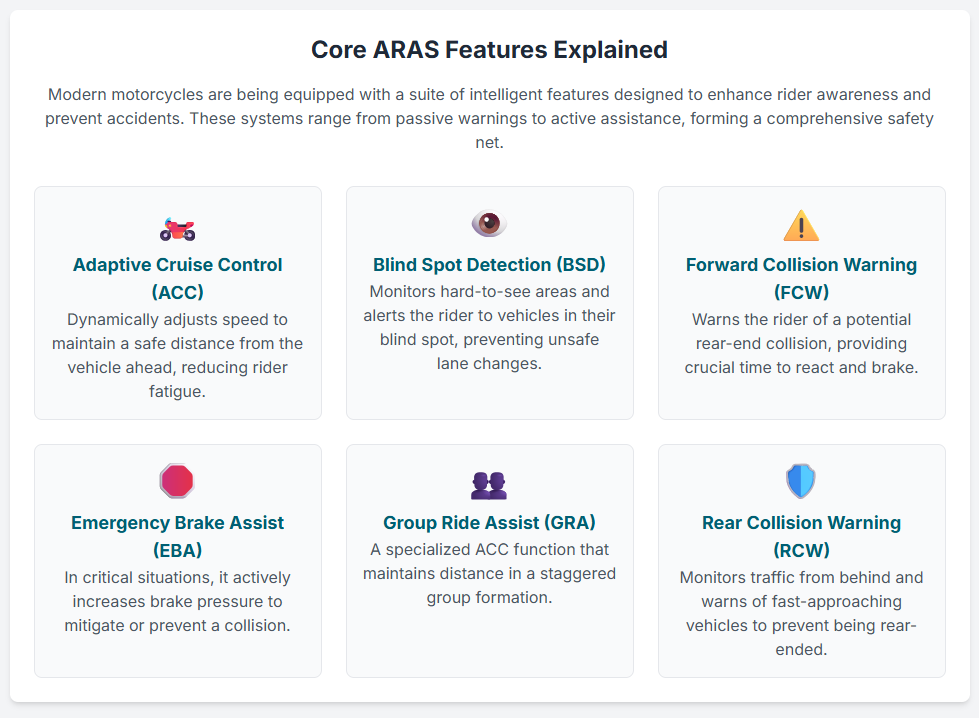This screenshot has height=718, width=979.
Task: Click the Emergency Brake Assist (EBA) heading
Action: (x=177, y=536)
